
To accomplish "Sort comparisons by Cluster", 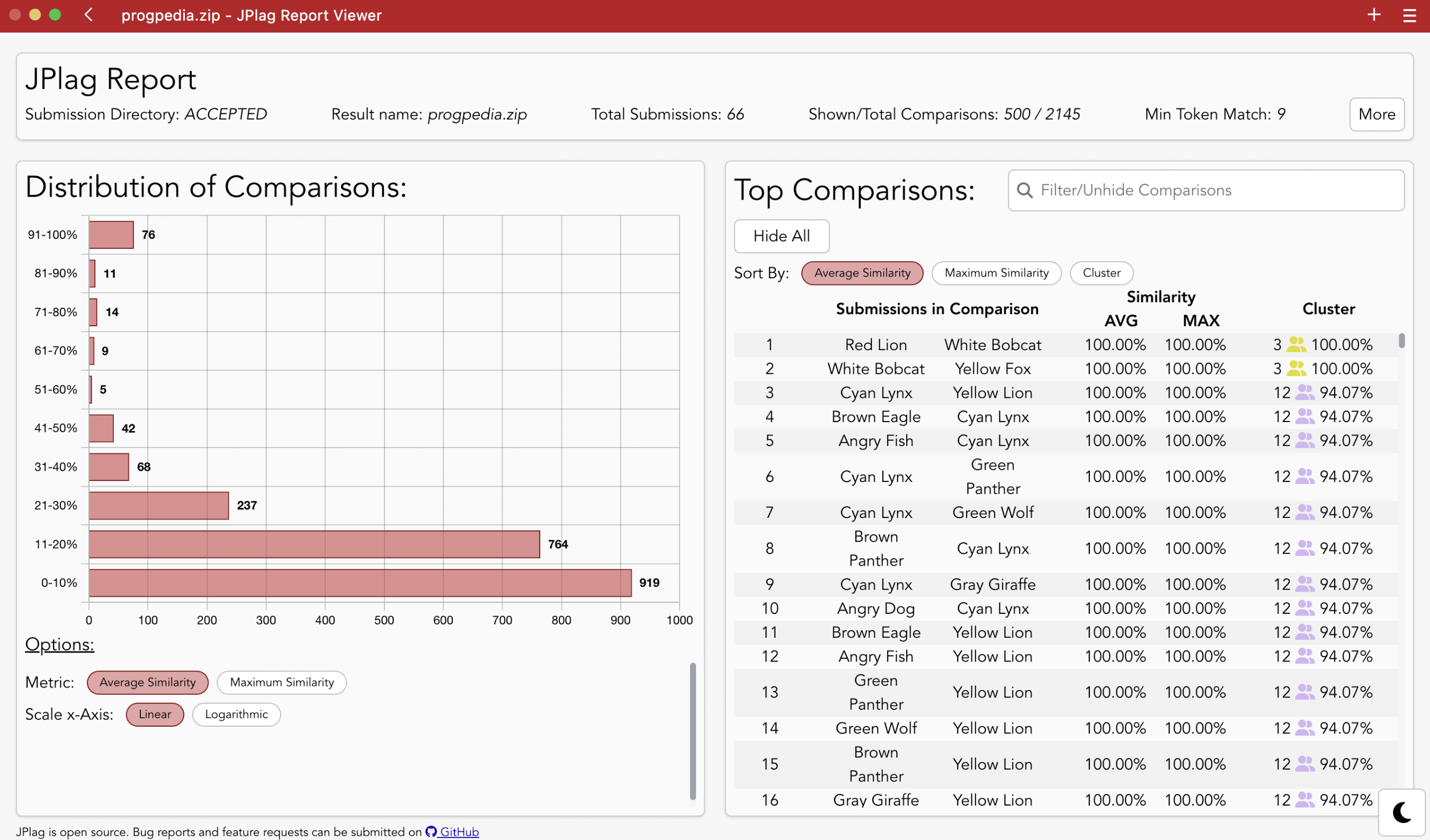I will tap(1102, 273).
